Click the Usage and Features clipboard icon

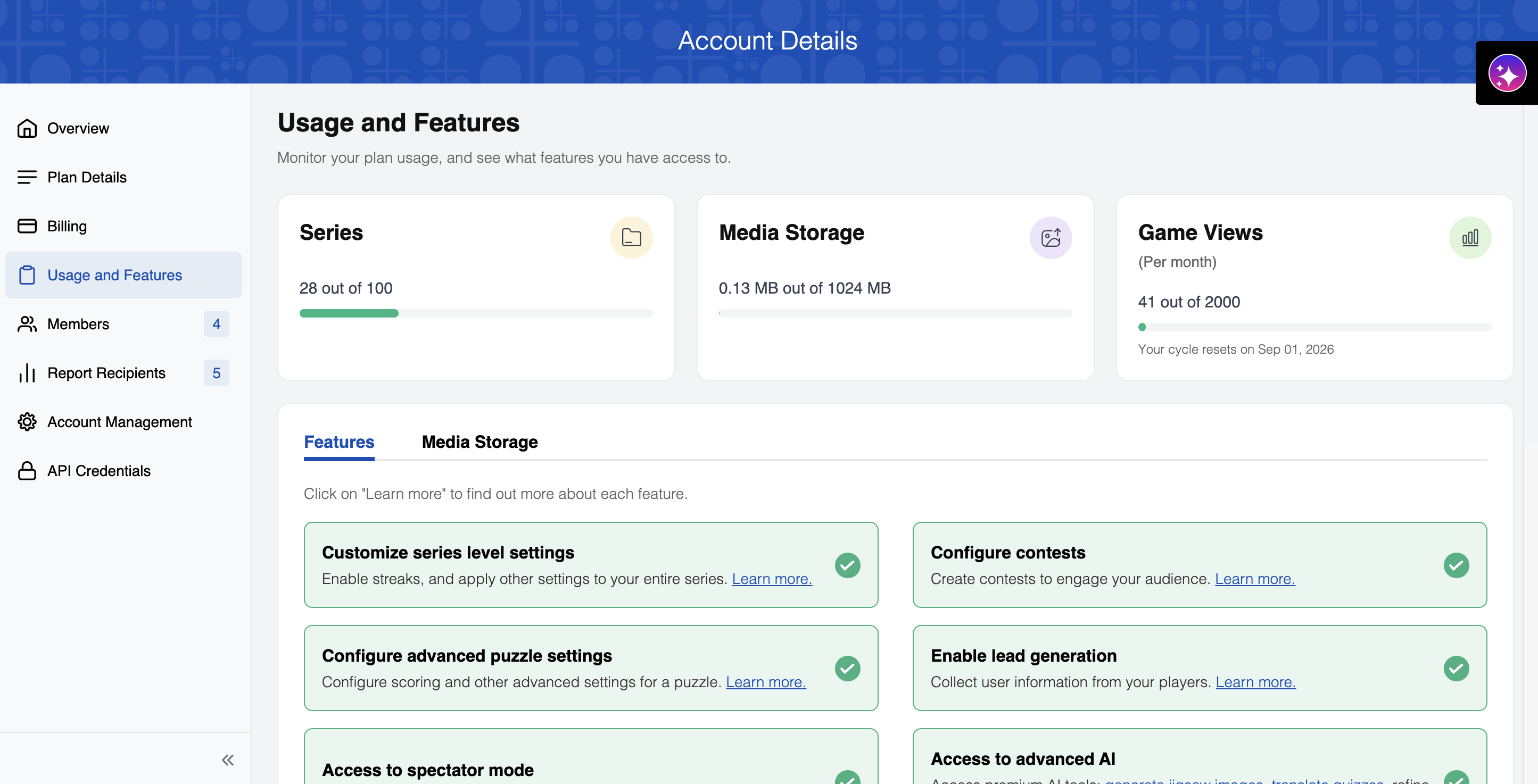click(27, 275)
